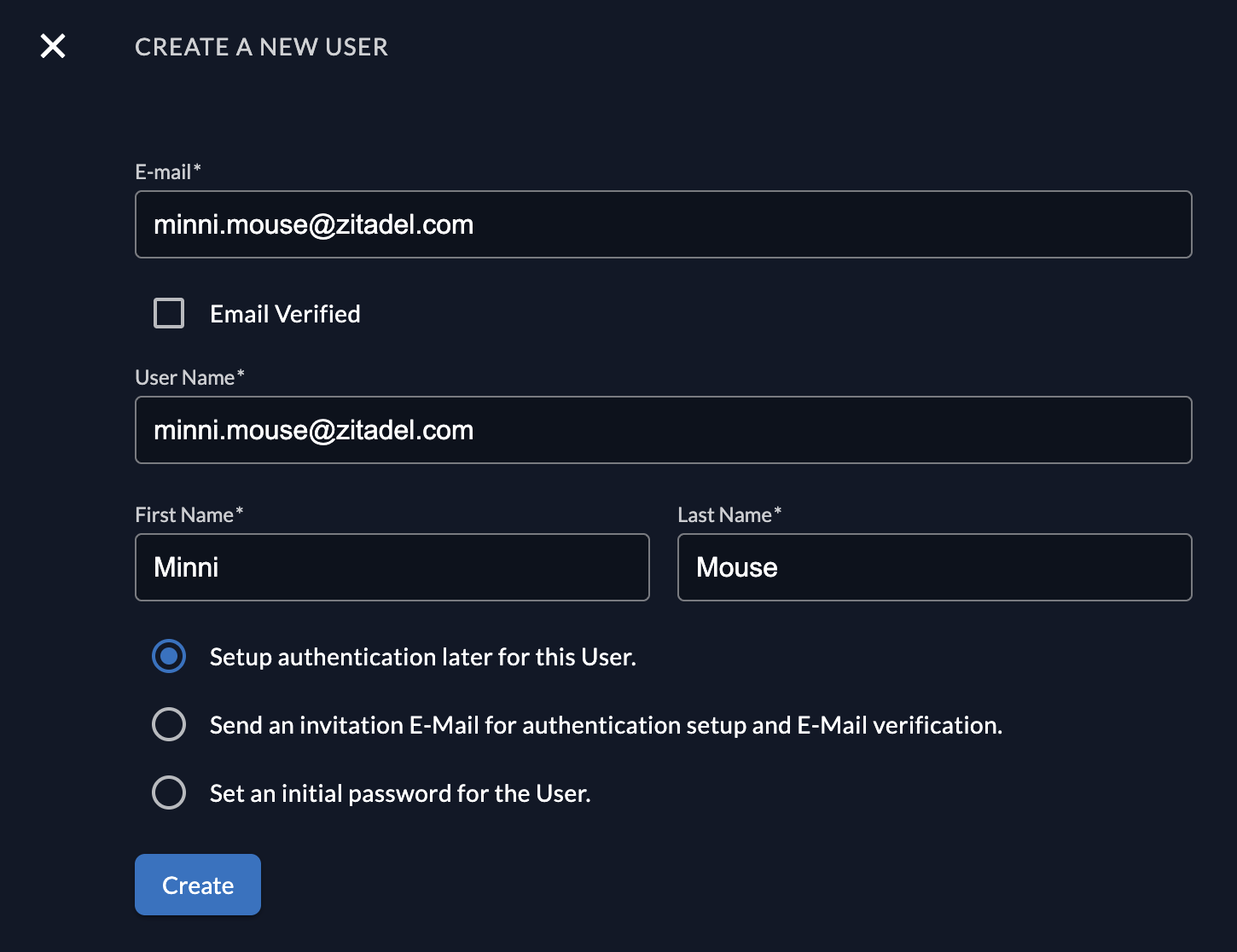Screen dimensions: 1237x952
Task: Click the 'Last Name*' field label
Action: (x=729, y=515)
